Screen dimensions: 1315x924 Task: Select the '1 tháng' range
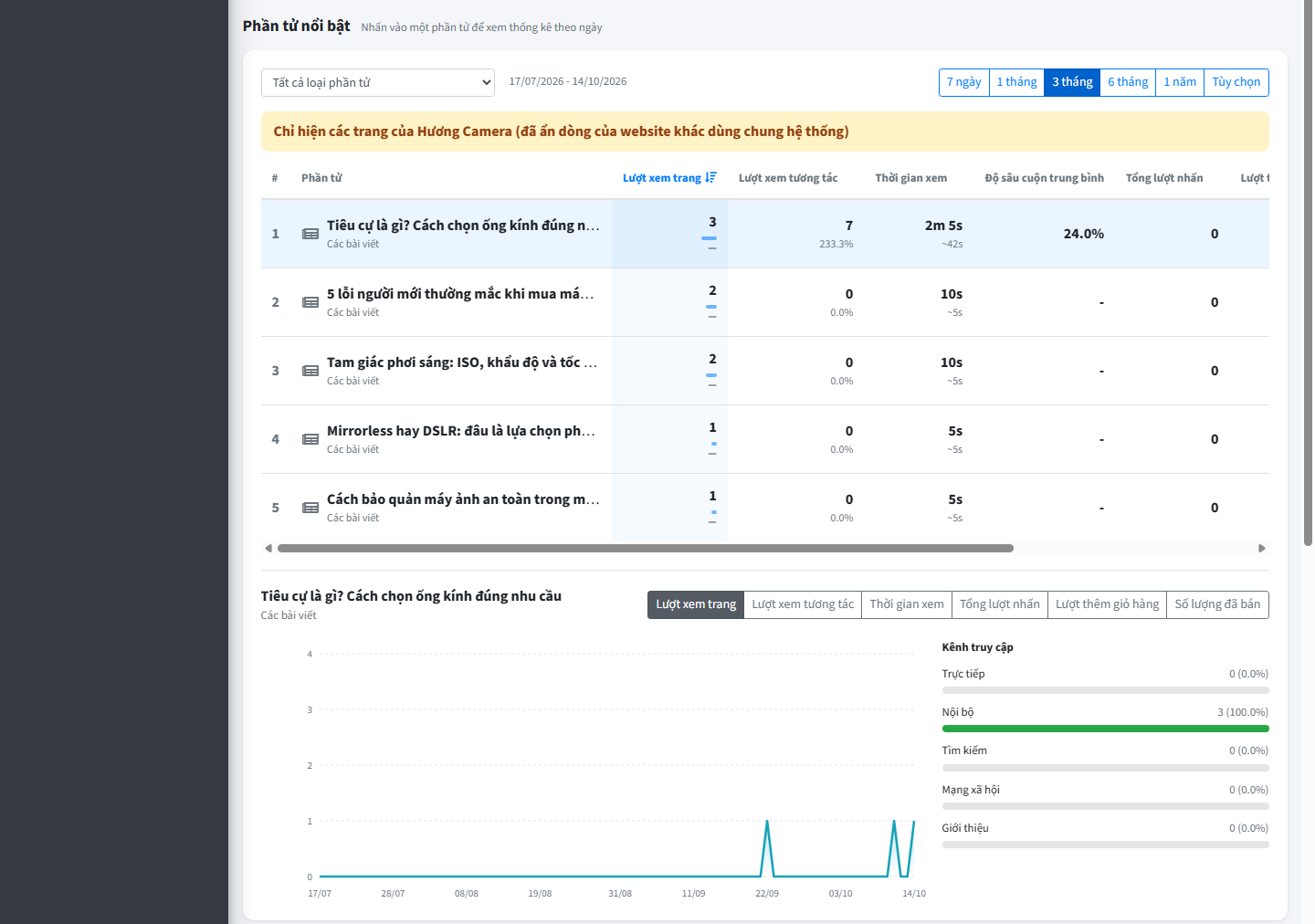point(1016,82)
